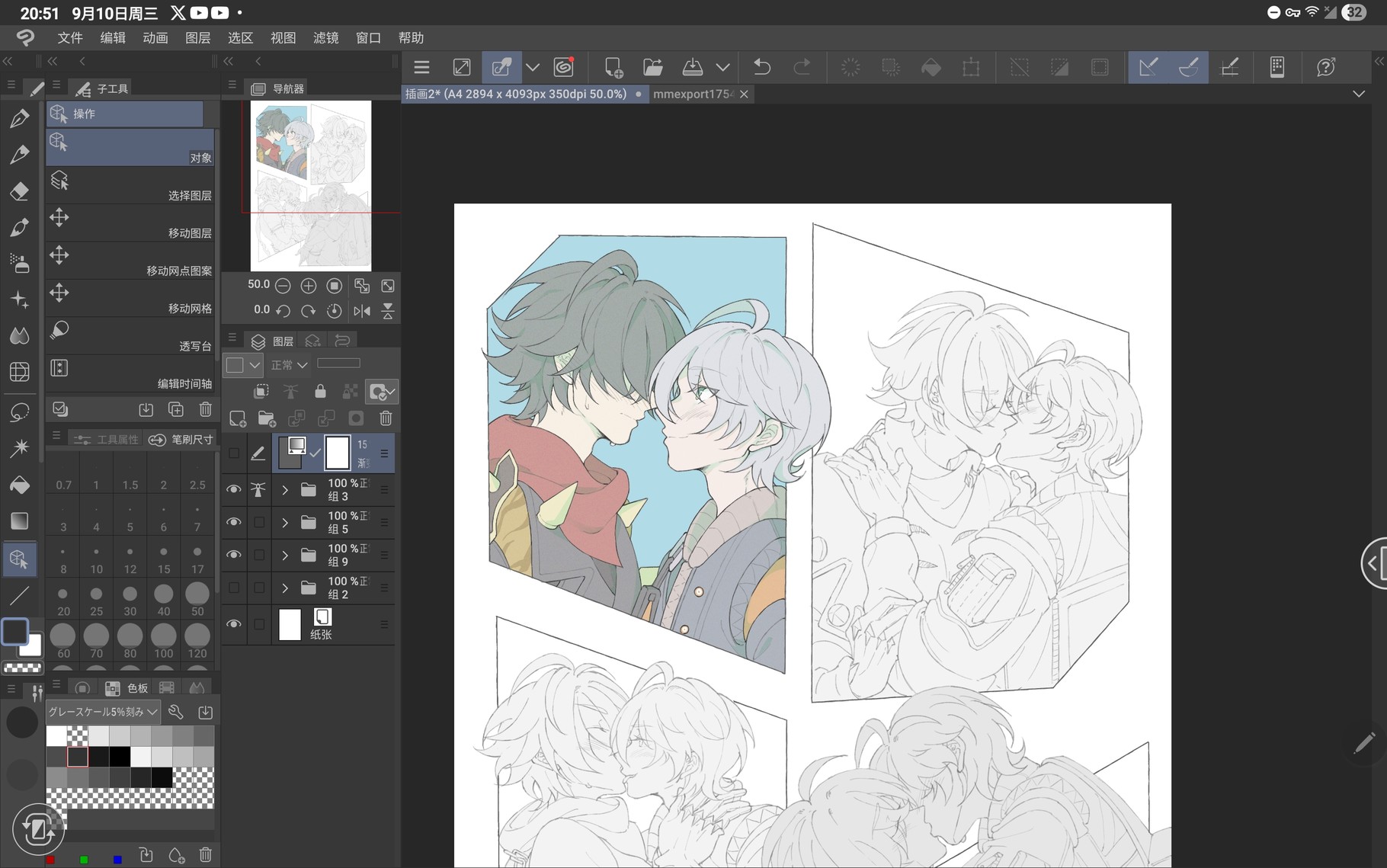Click the new layer folder icon
The width and height of the screenshot is (1387, 868).
pyautogui.click(x=267, y=418)
